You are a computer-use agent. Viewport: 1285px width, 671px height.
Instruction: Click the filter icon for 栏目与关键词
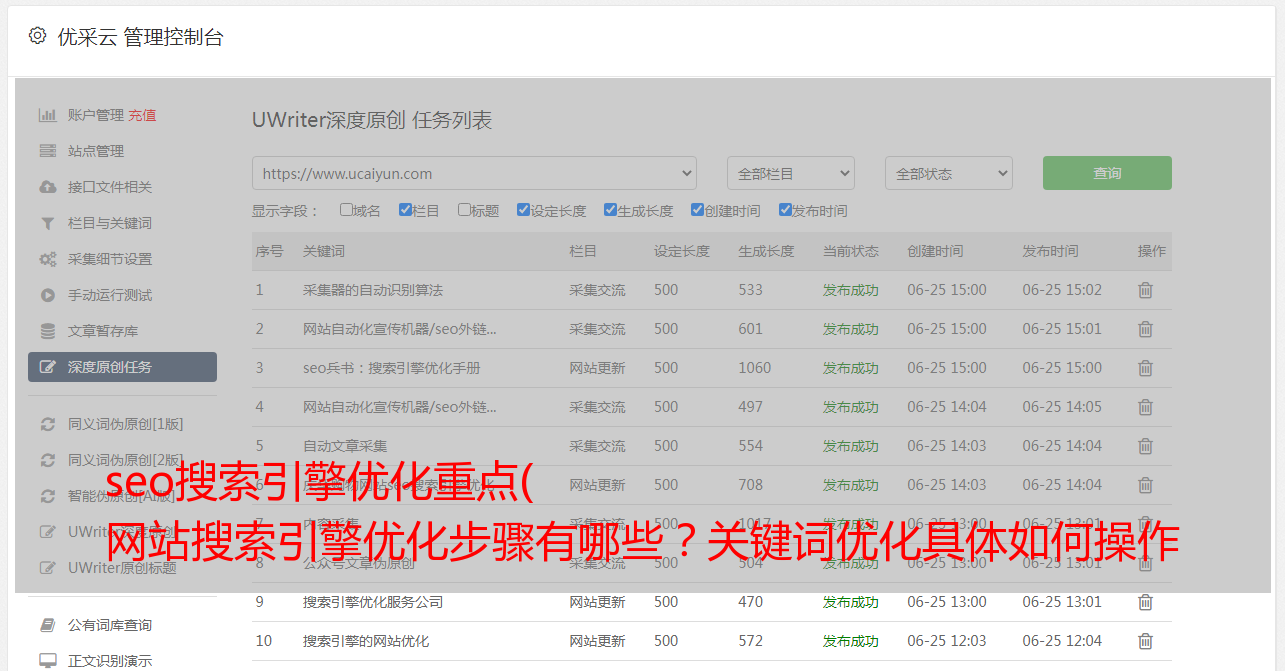tap(47, 223)
